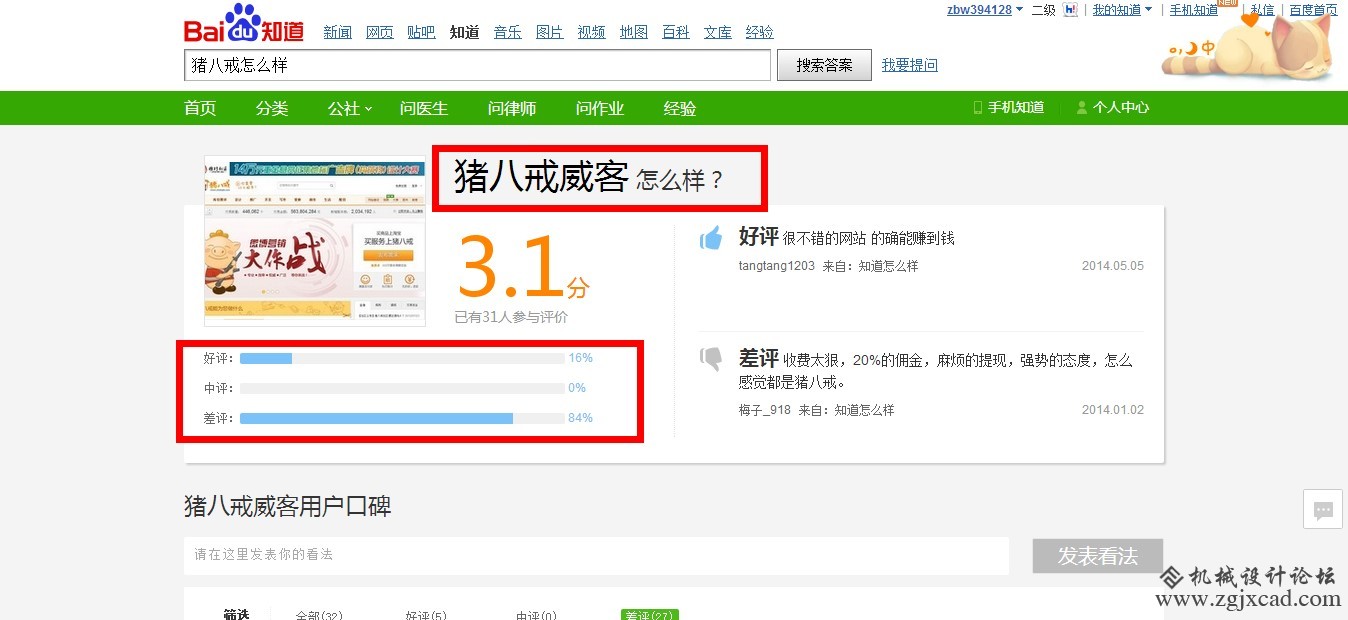The height and width of the screenshot is (620, 1348).
Task: Click 知道怎么样 source link under tangtang1203 review
Action: (x=888, y=266)
